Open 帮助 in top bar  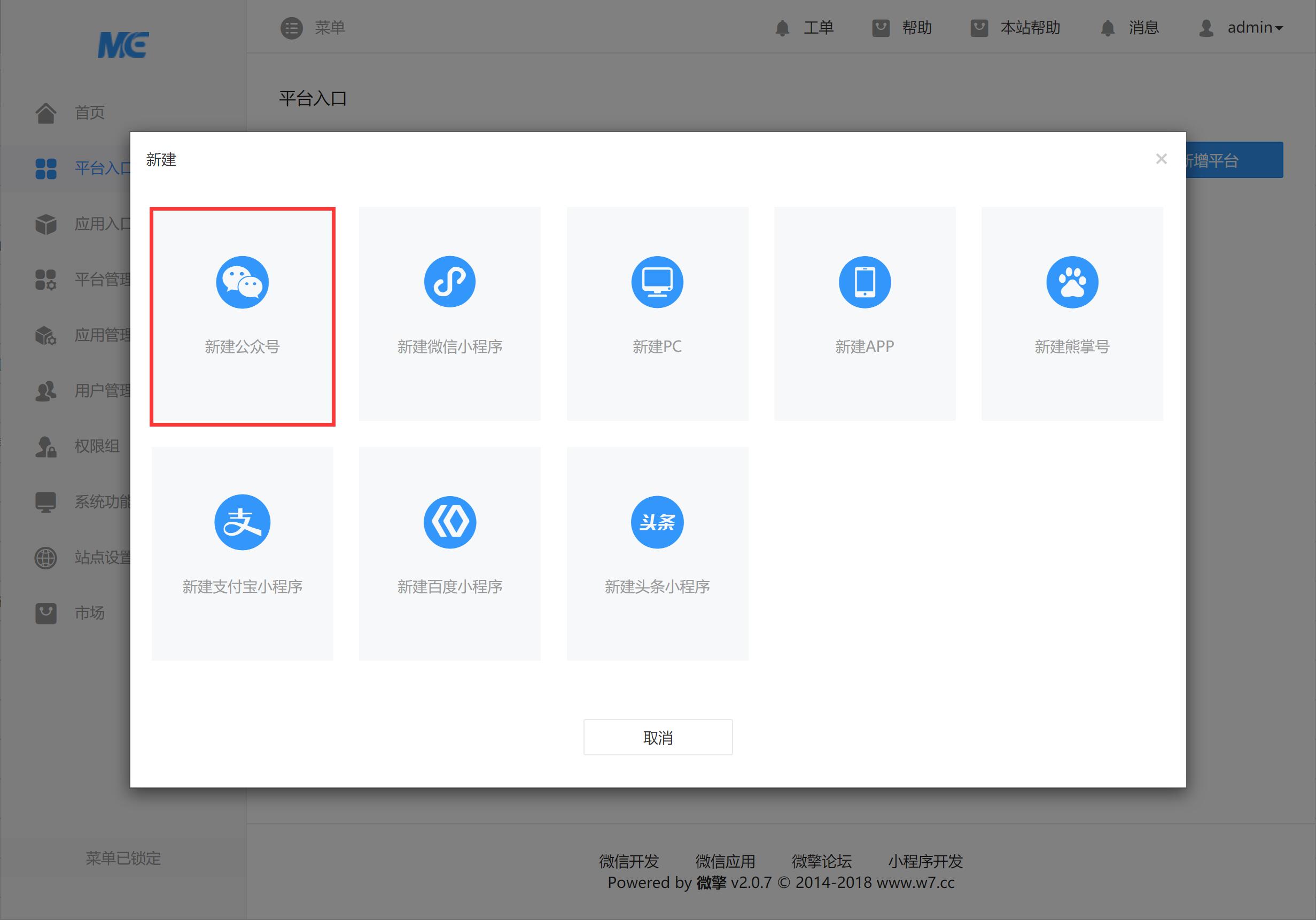coord(917,28)
